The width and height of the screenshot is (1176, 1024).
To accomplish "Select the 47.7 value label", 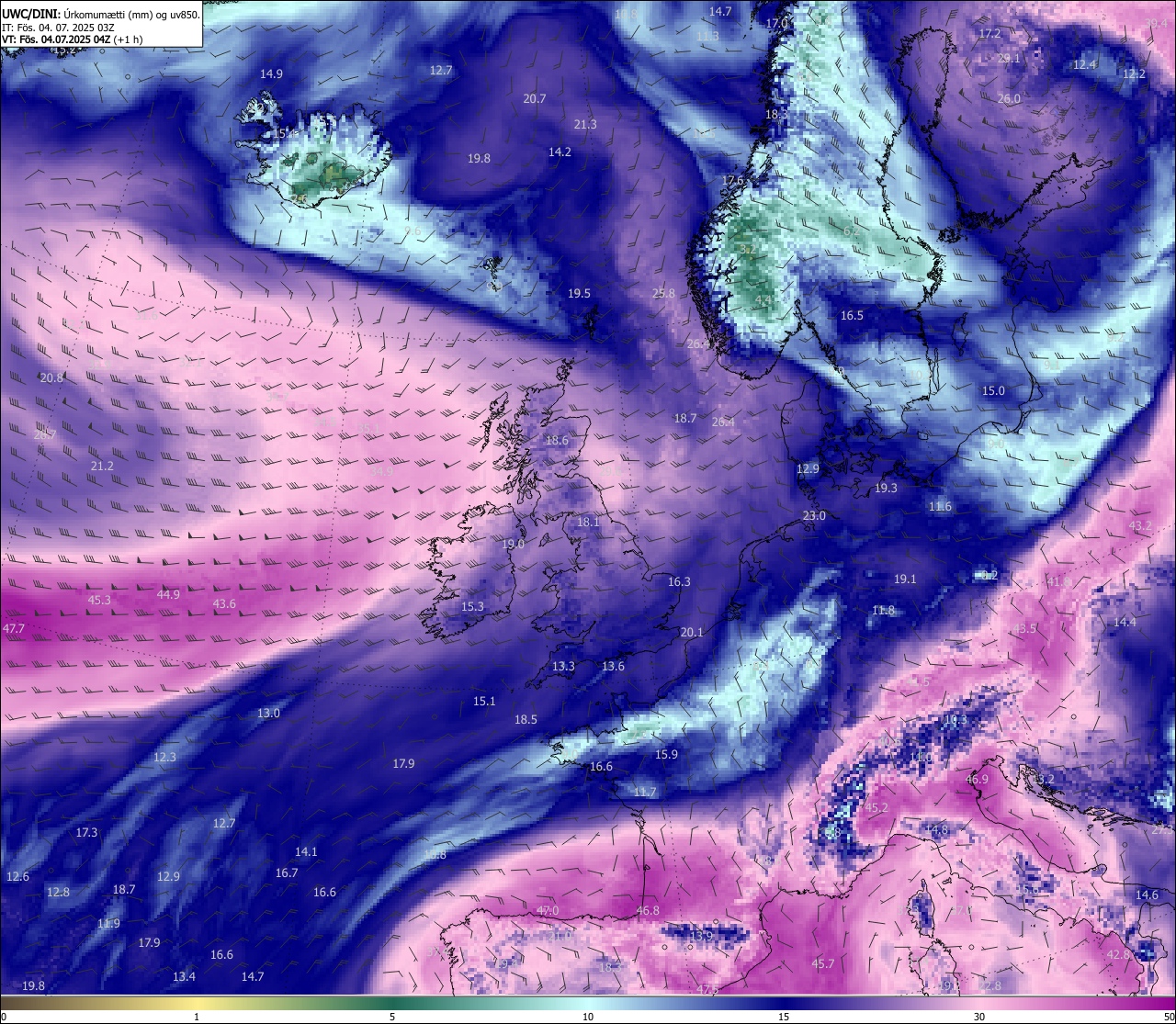I will 14,628.
